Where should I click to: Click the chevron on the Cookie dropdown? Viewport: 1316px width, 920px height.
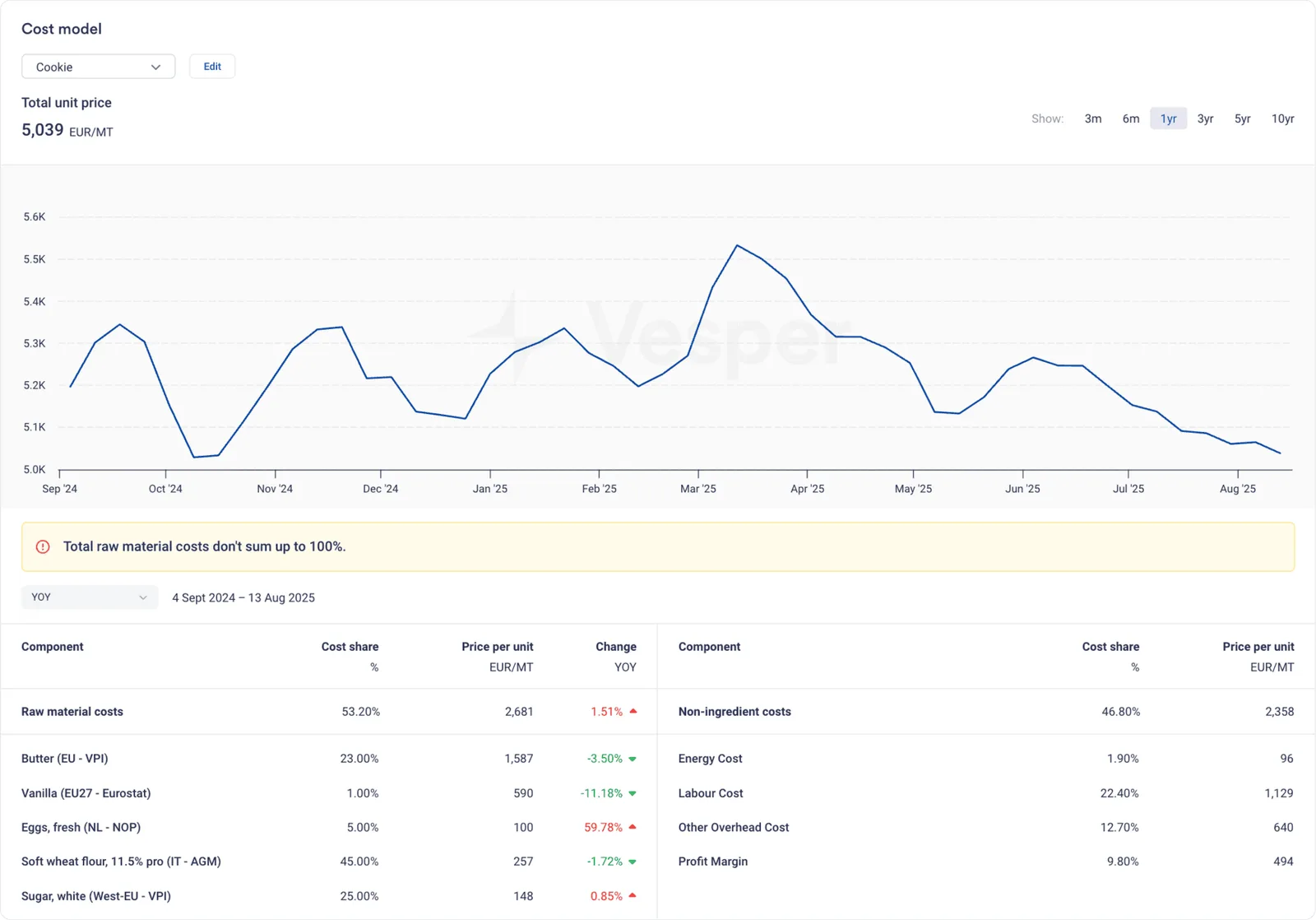(x=155, y=67)
